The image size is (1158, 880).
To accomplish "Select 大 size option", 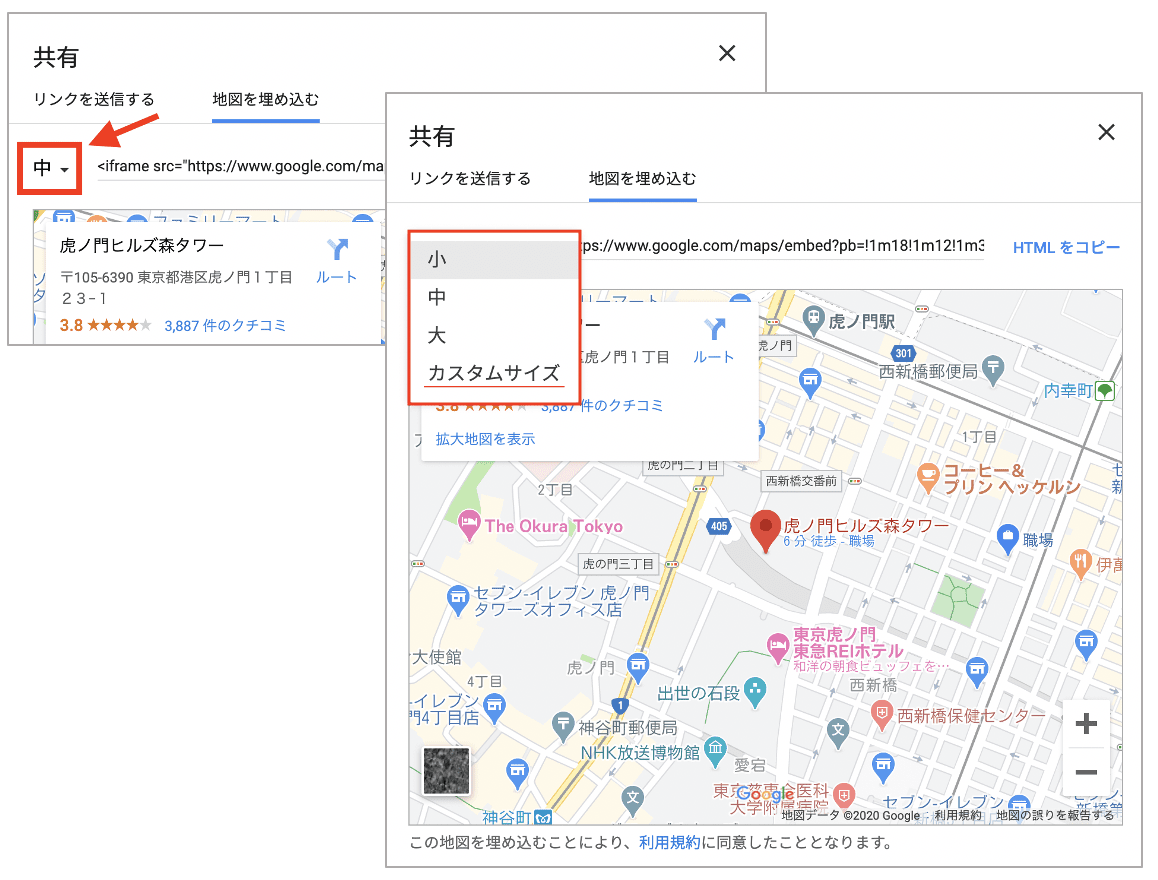I will 493,335.
